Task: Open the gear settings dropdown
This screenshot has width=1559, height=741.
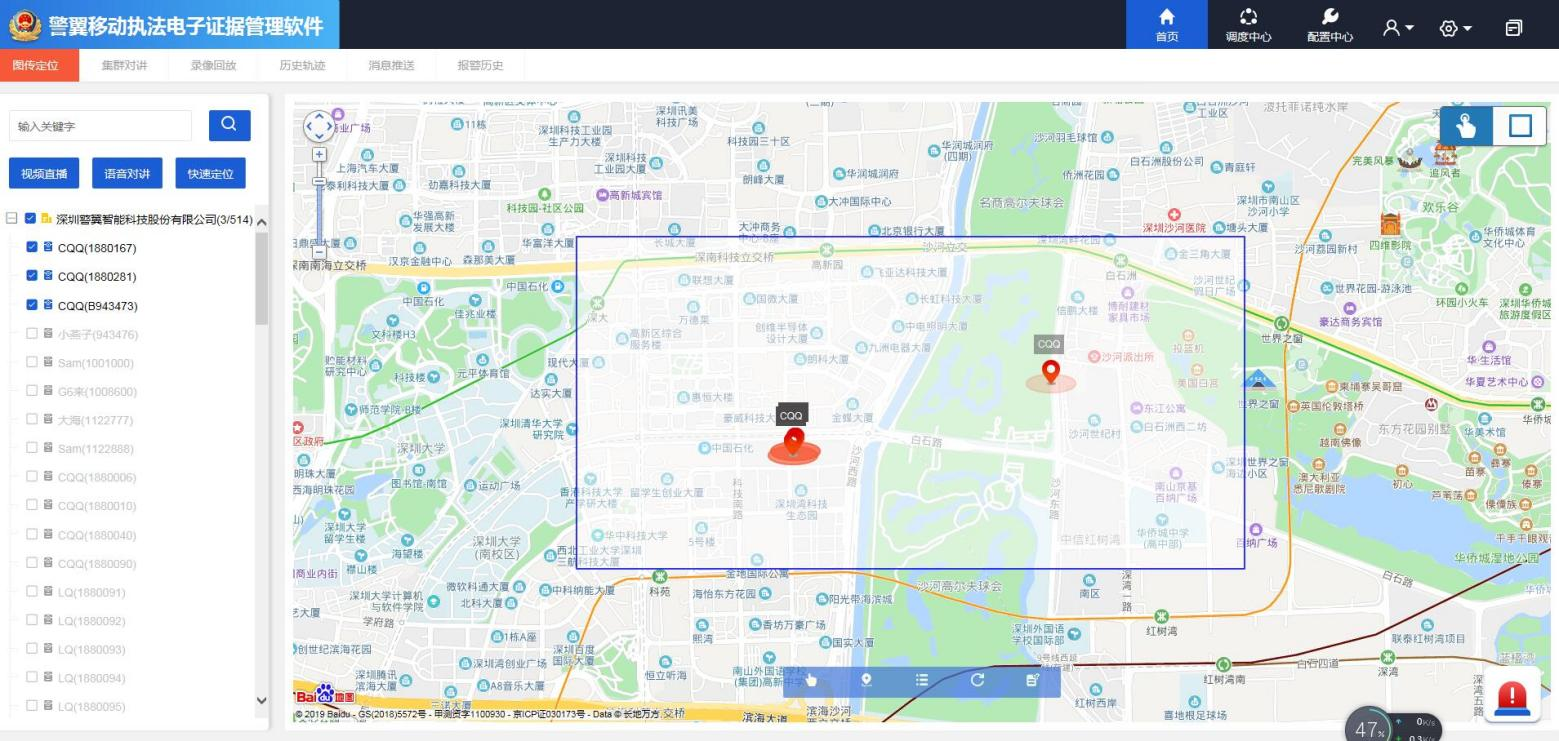Action: [x=1456, y=28]
